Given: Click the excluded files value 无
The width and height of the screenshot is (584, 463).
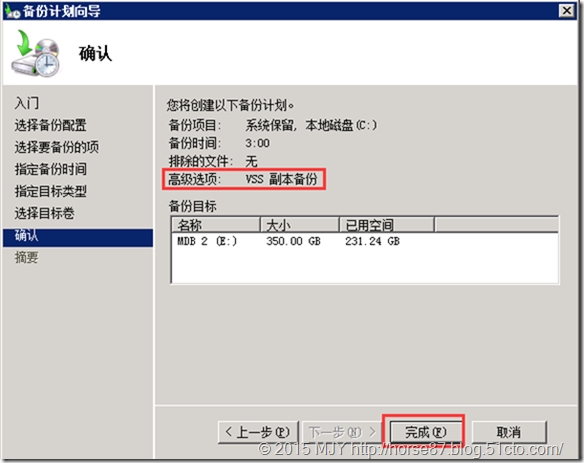Looking at the screenshot, I should coord(251,161).
